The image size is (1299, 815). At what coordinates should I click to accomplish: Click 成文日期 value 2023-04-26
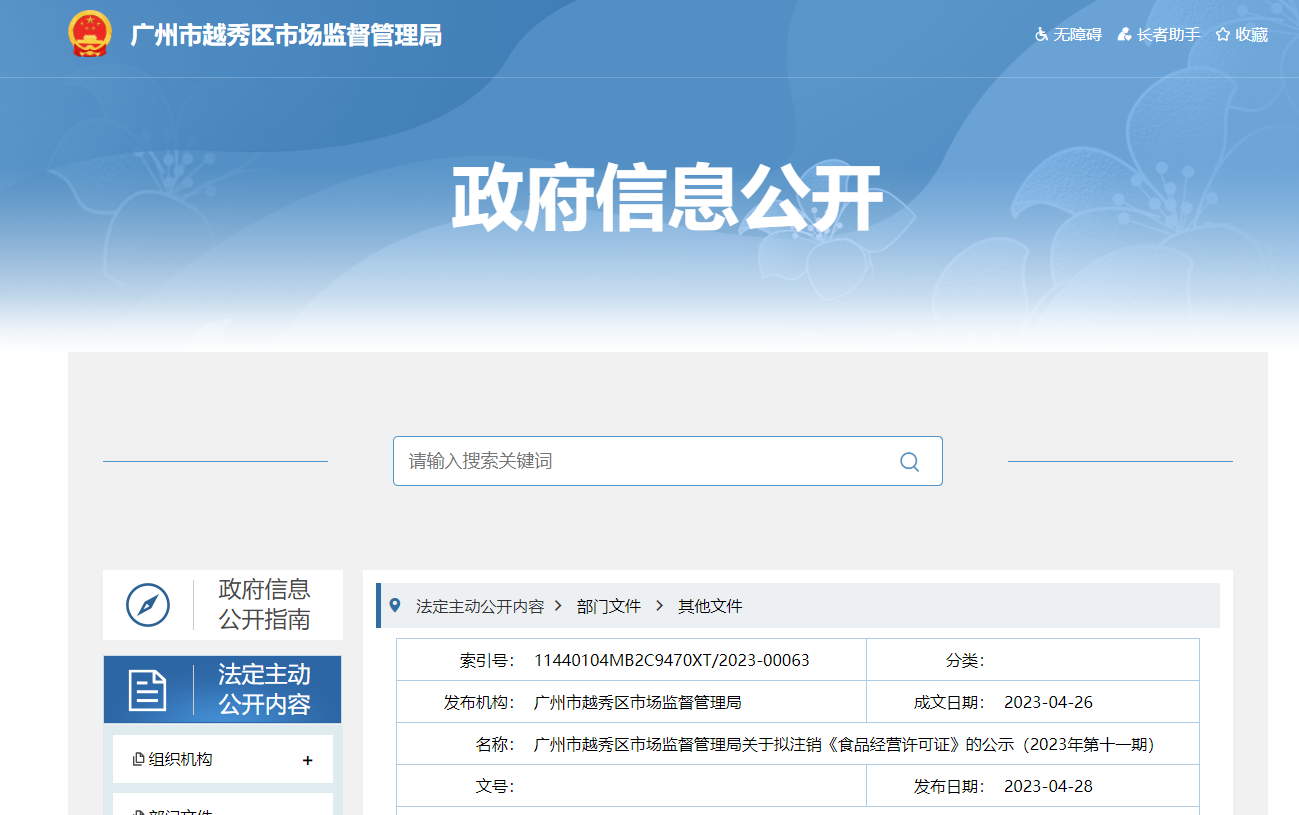tap(1048, 702)
